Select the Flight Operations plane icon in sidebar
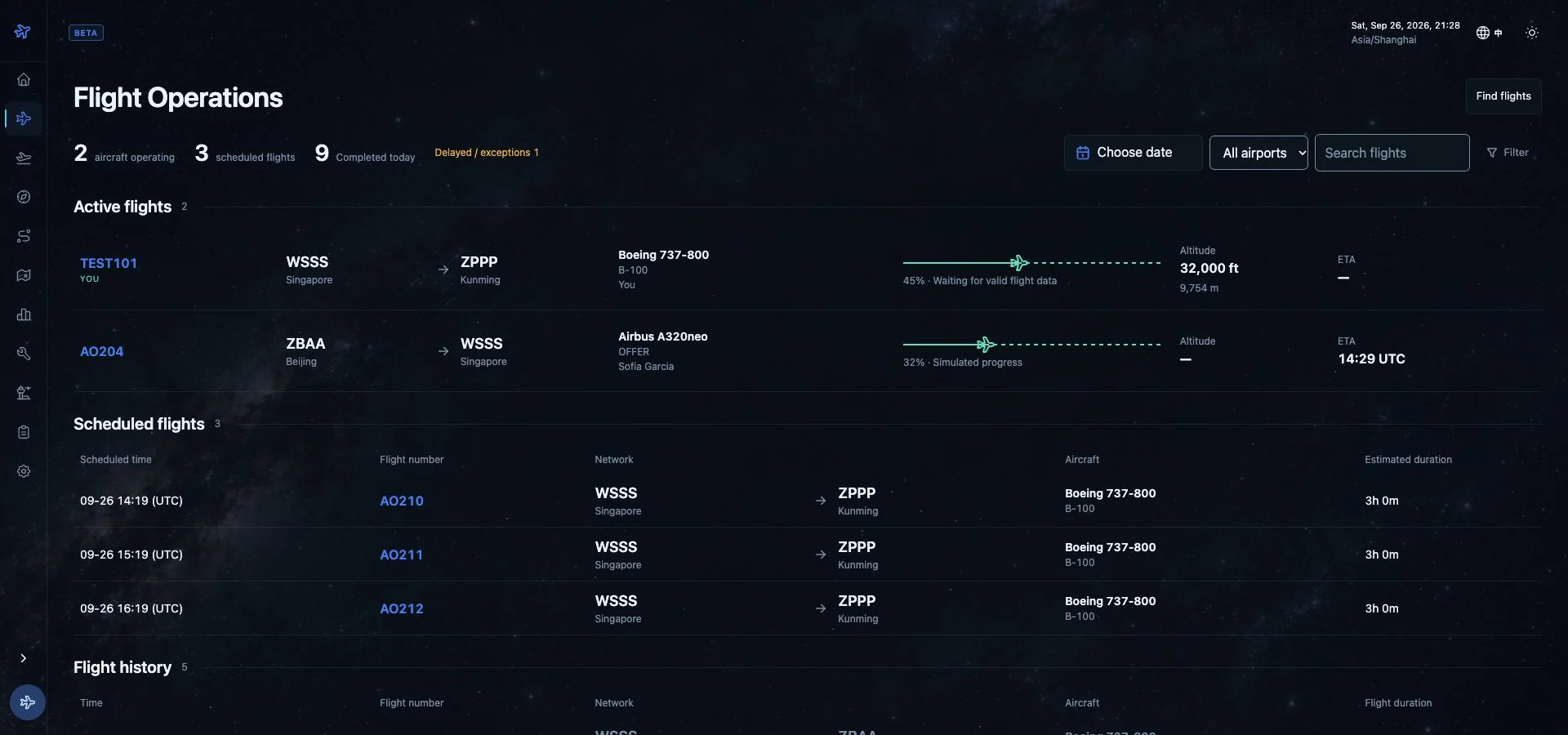This screenshot has height=735, width=1568. pyautogui.click(x=24, y=118)
